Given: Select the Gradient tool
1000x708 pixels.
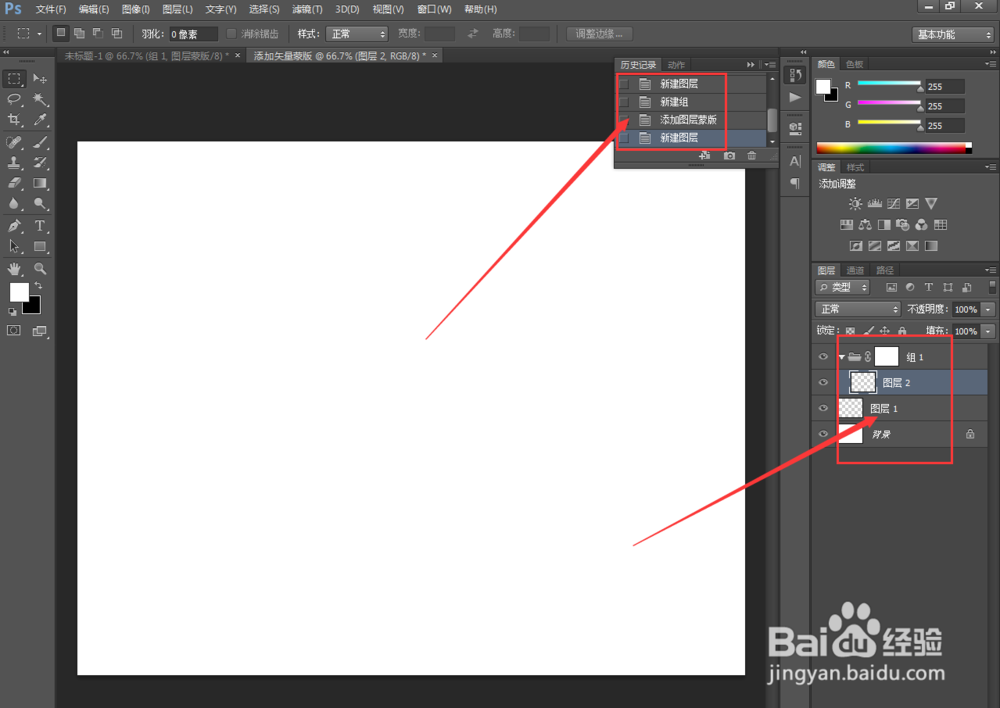Looking at the screenshot, I should (40, 183).
